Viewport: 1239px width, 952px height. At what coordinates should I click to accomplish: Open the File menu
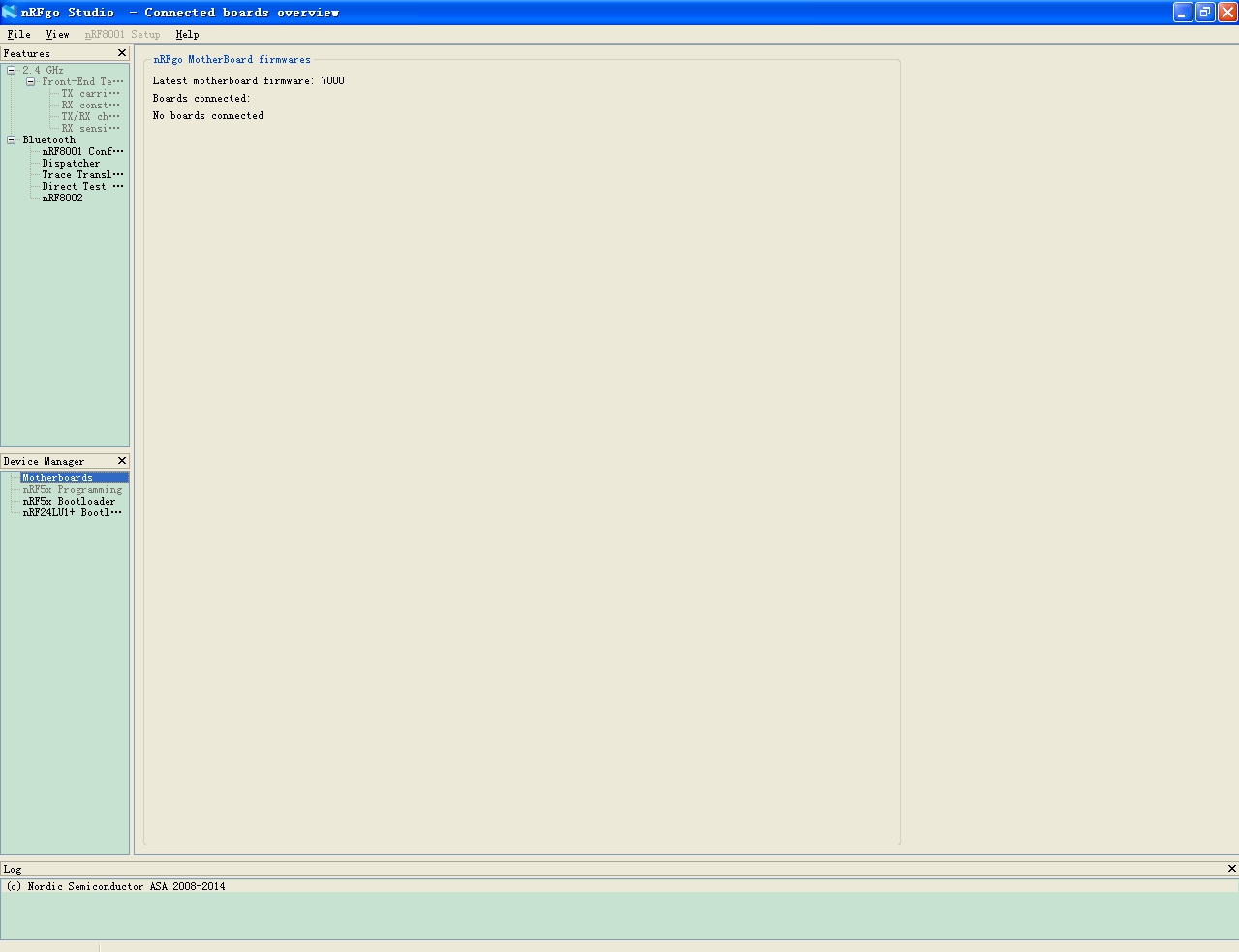click(18, 34)
